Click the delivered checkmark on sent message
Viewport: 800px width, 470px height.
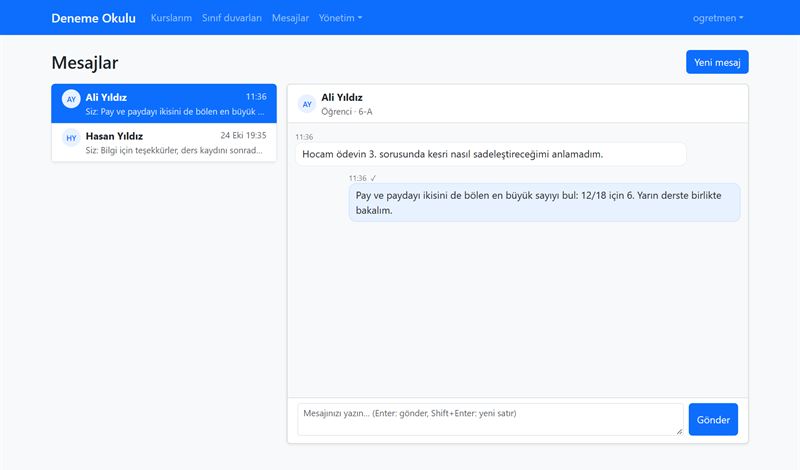click(373, 178)
